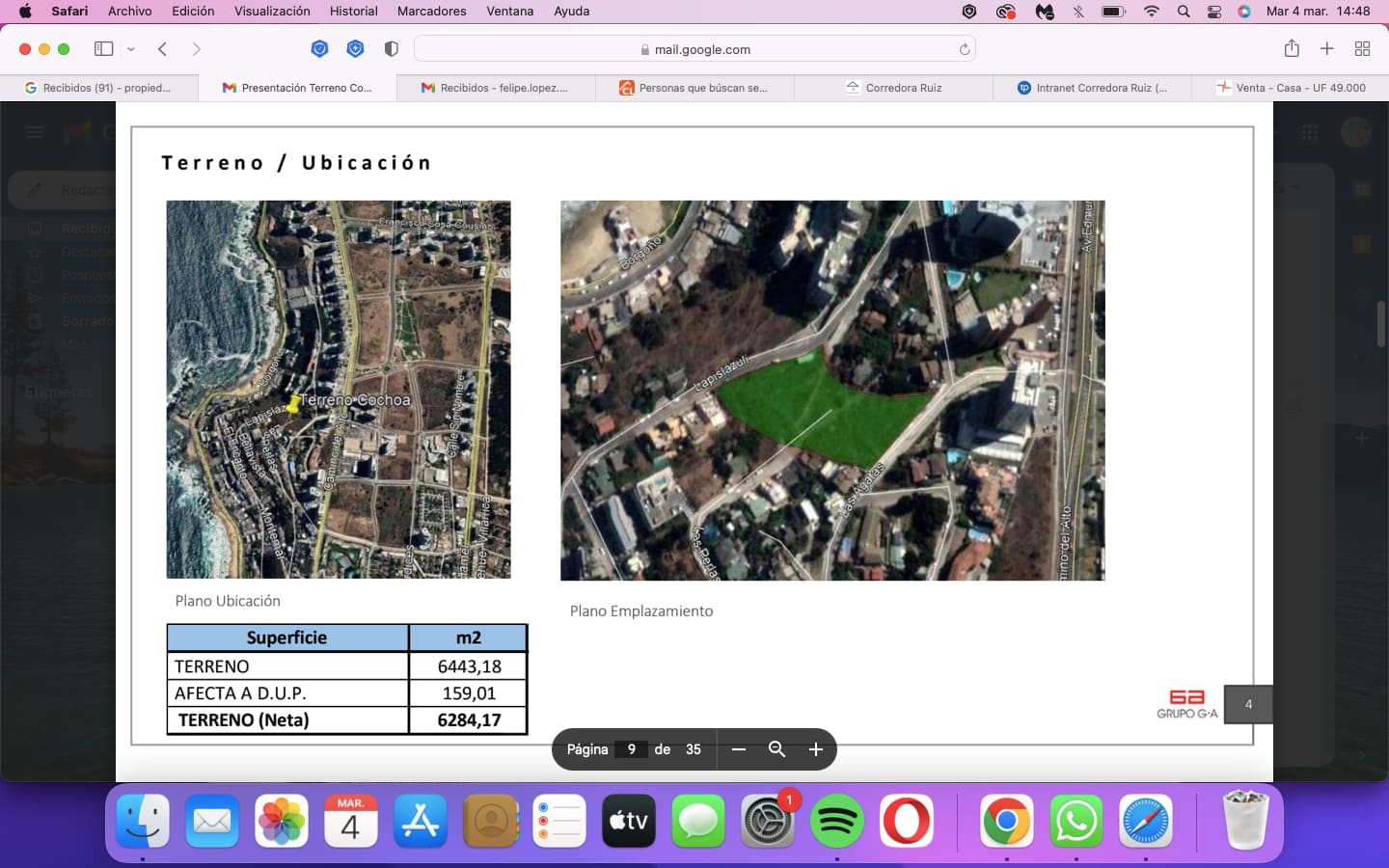The image size is (1389, 868).
Task: Open App Store from the Dock
Action: (x=421, y=822)
